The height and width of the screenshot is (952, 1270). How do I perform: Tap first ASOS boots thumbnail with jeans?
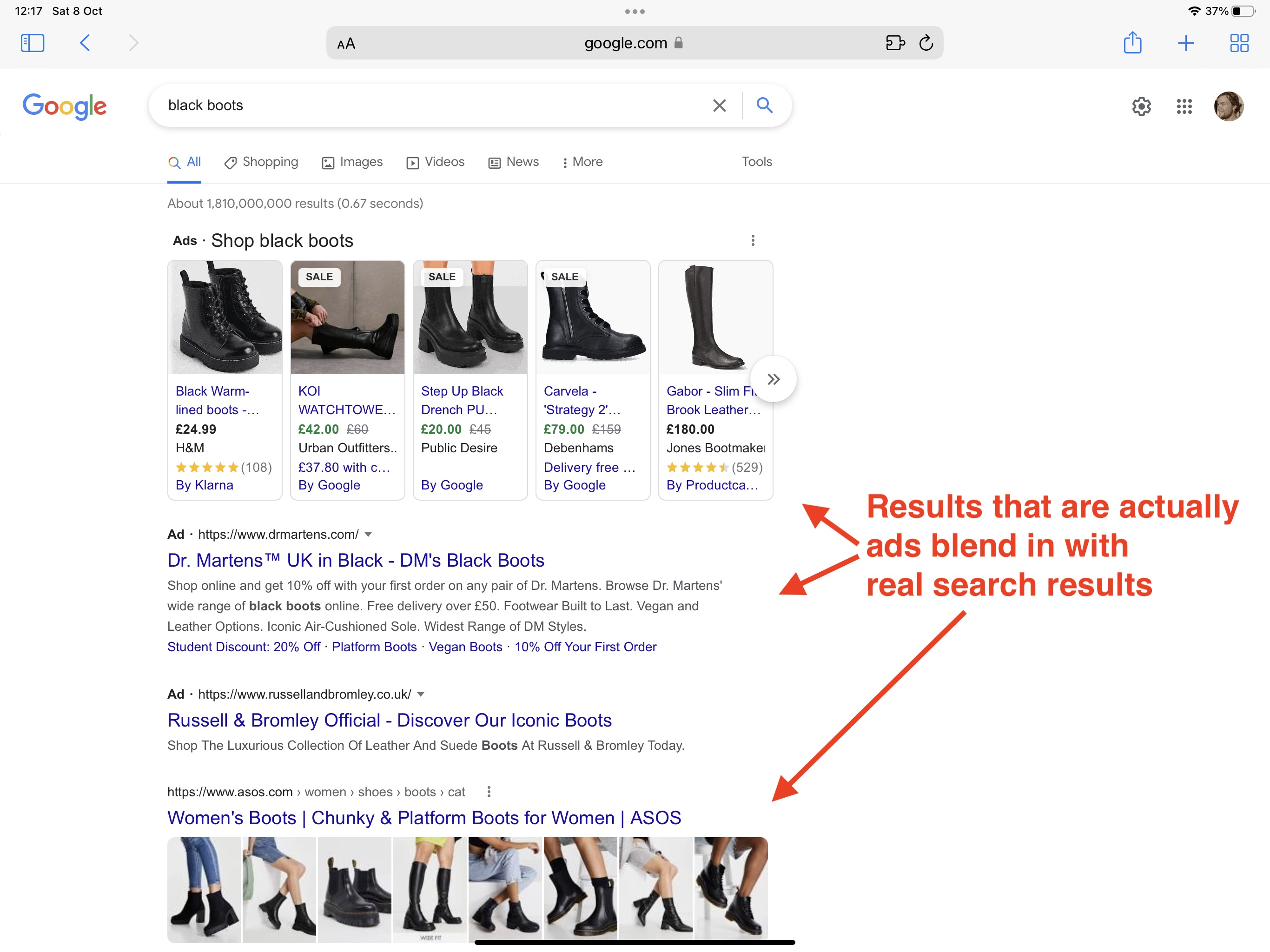click(204, 890)
